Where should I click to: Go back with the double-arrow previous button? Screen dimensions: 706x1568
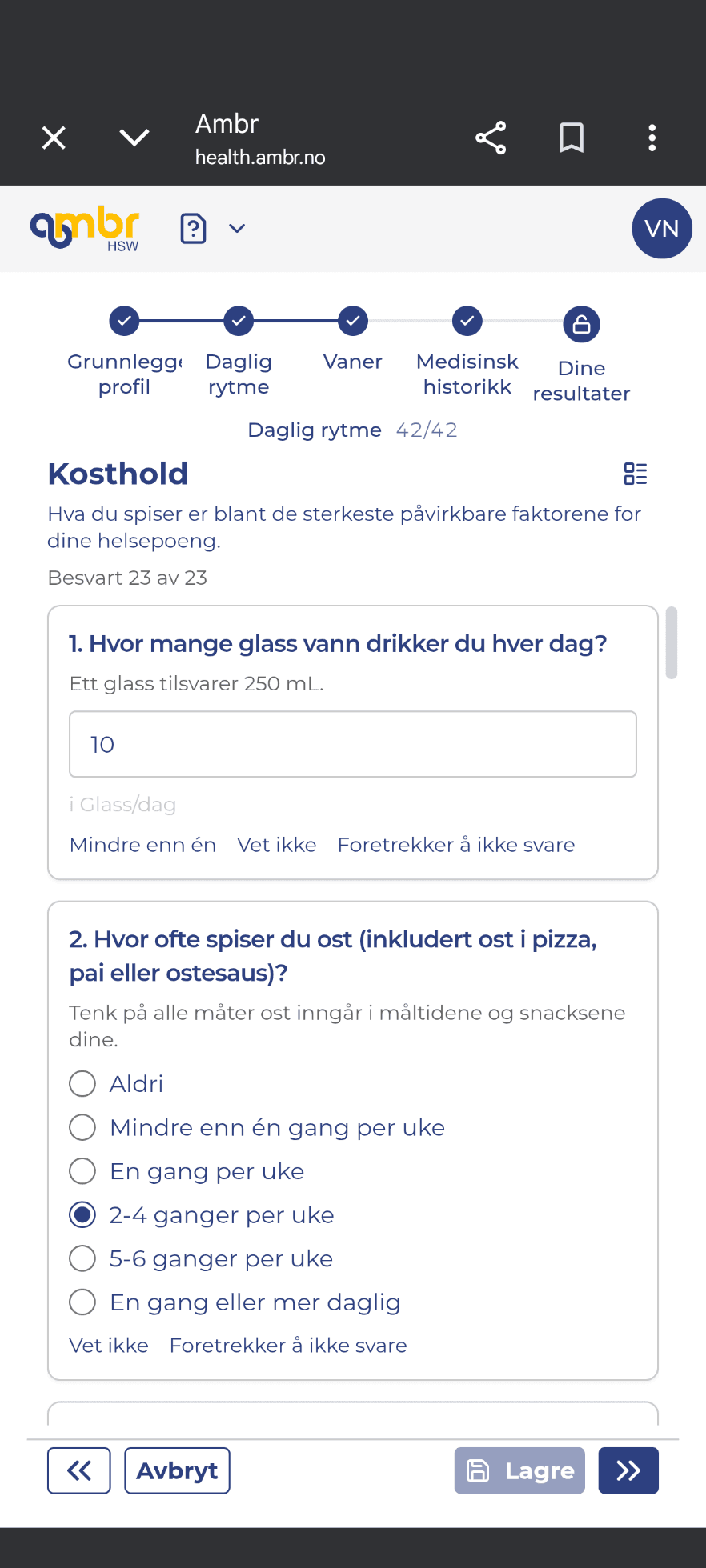point(79,1470)
